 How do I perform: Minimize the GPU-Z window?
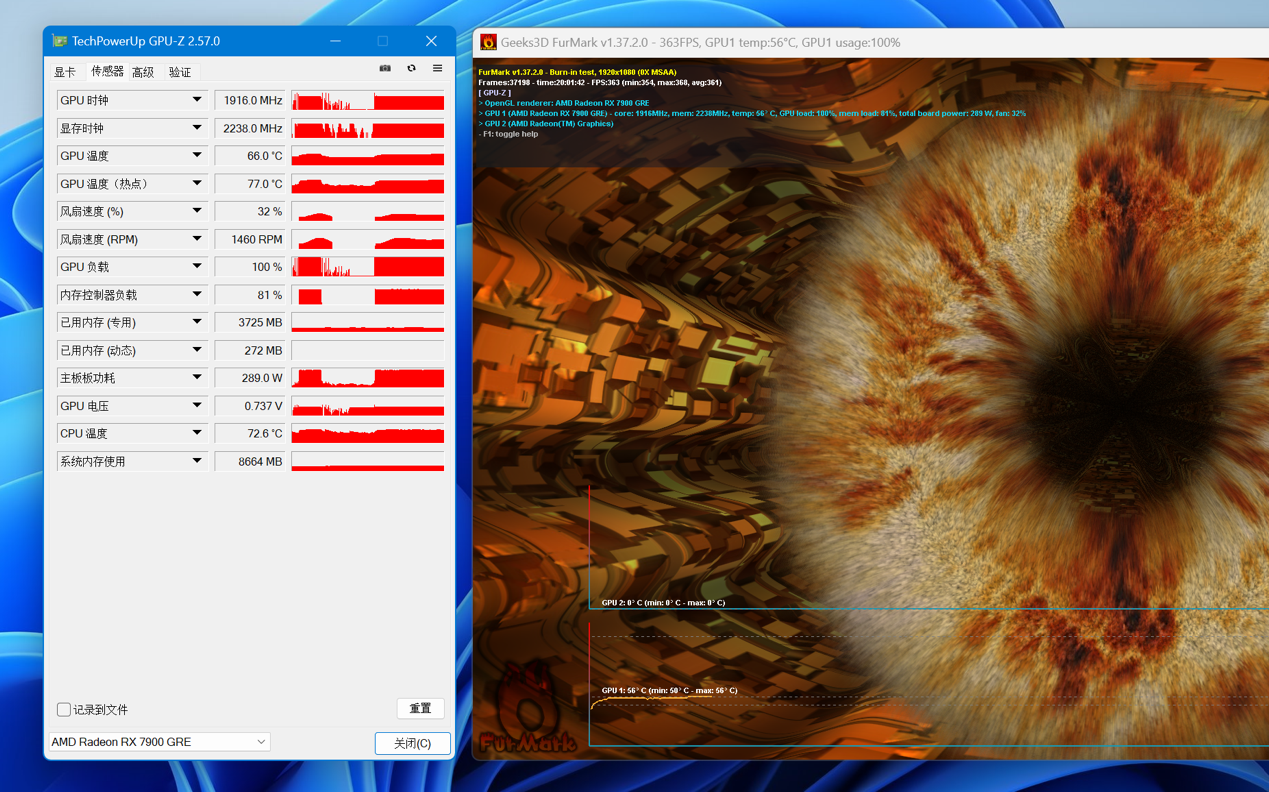coord(335,41)
